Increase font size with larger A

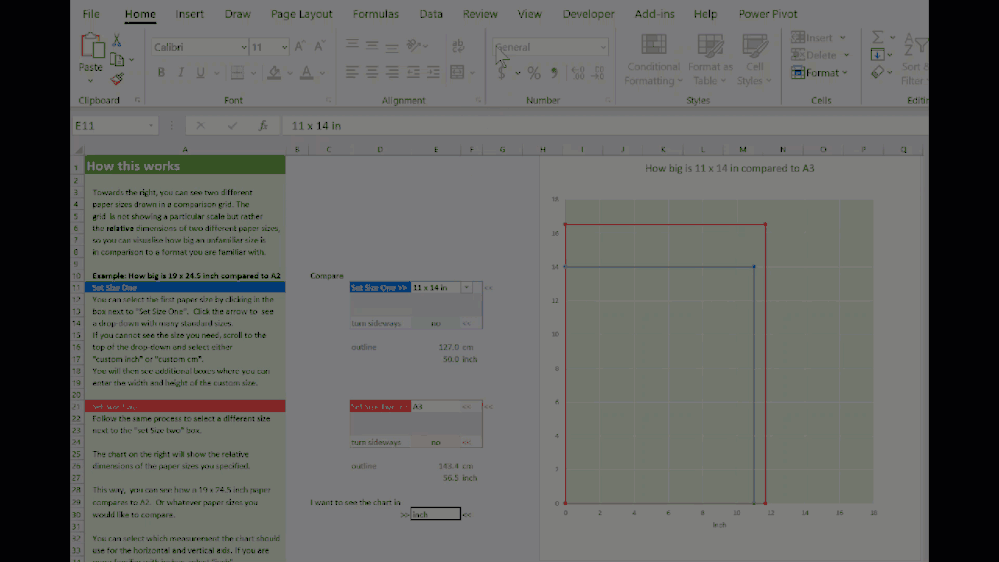pos(299,46)
